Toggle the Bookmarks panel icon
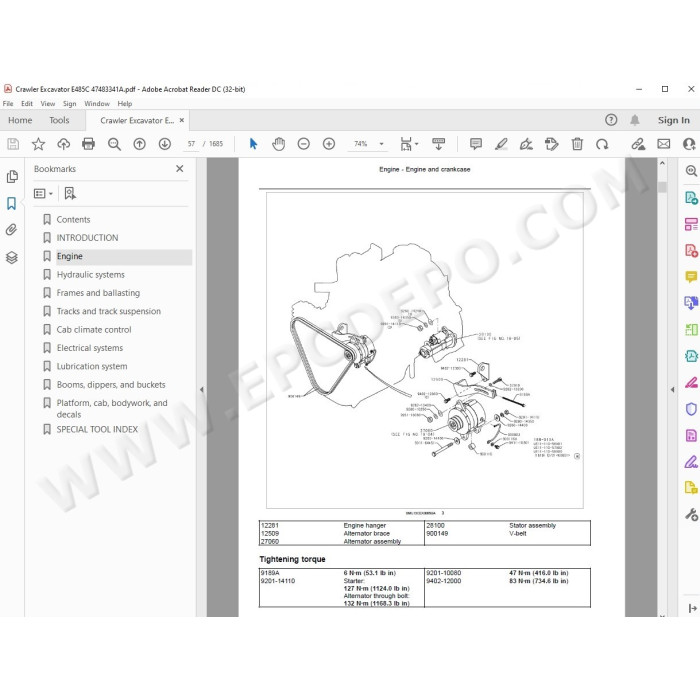 click(x=12, y=204)
